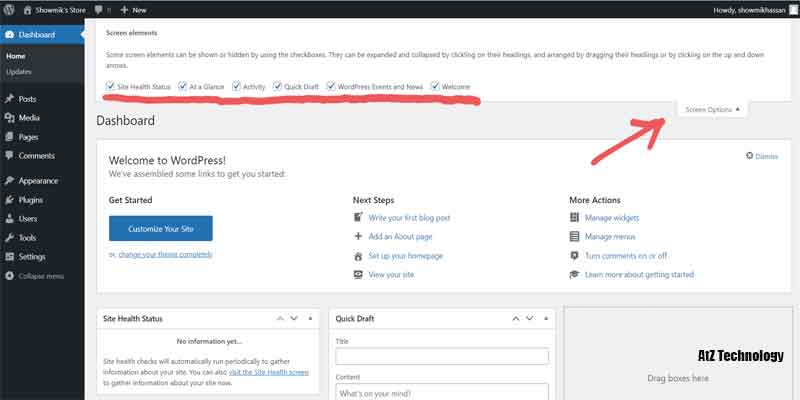800x400 pixels.
Task: Click the Quick Draft Title input field
Action: [x=442, y=356]
